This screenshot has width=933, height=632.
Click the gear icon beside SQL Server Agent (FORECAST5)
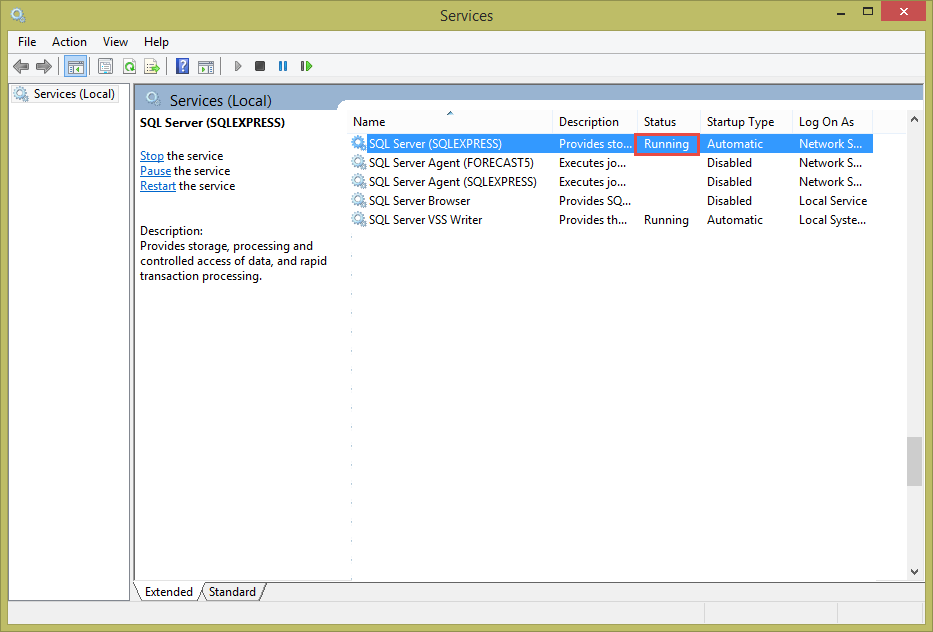coord(358,162)
